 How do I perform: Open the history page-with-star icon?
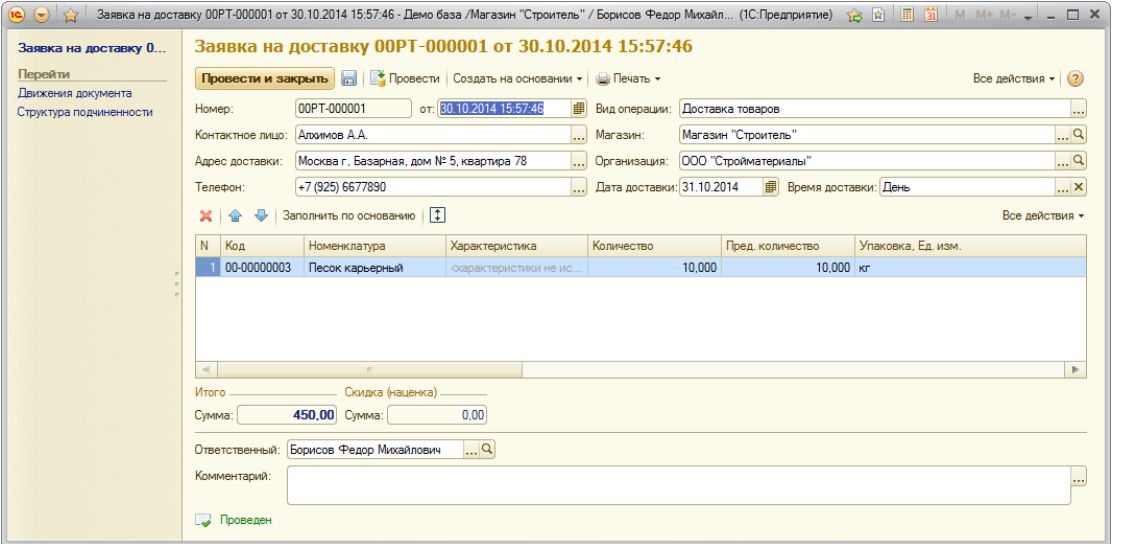click(877, 14)
